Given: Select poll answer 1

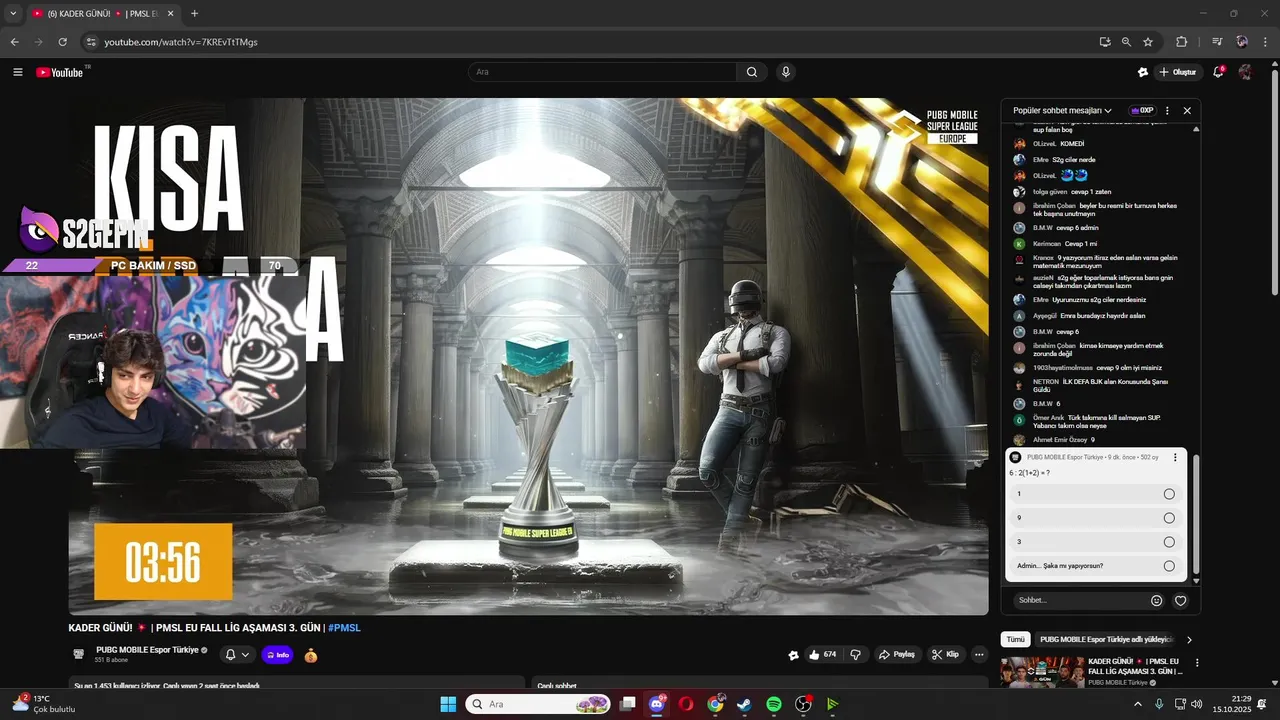Looking at the screenshot, I should 1095,494.
